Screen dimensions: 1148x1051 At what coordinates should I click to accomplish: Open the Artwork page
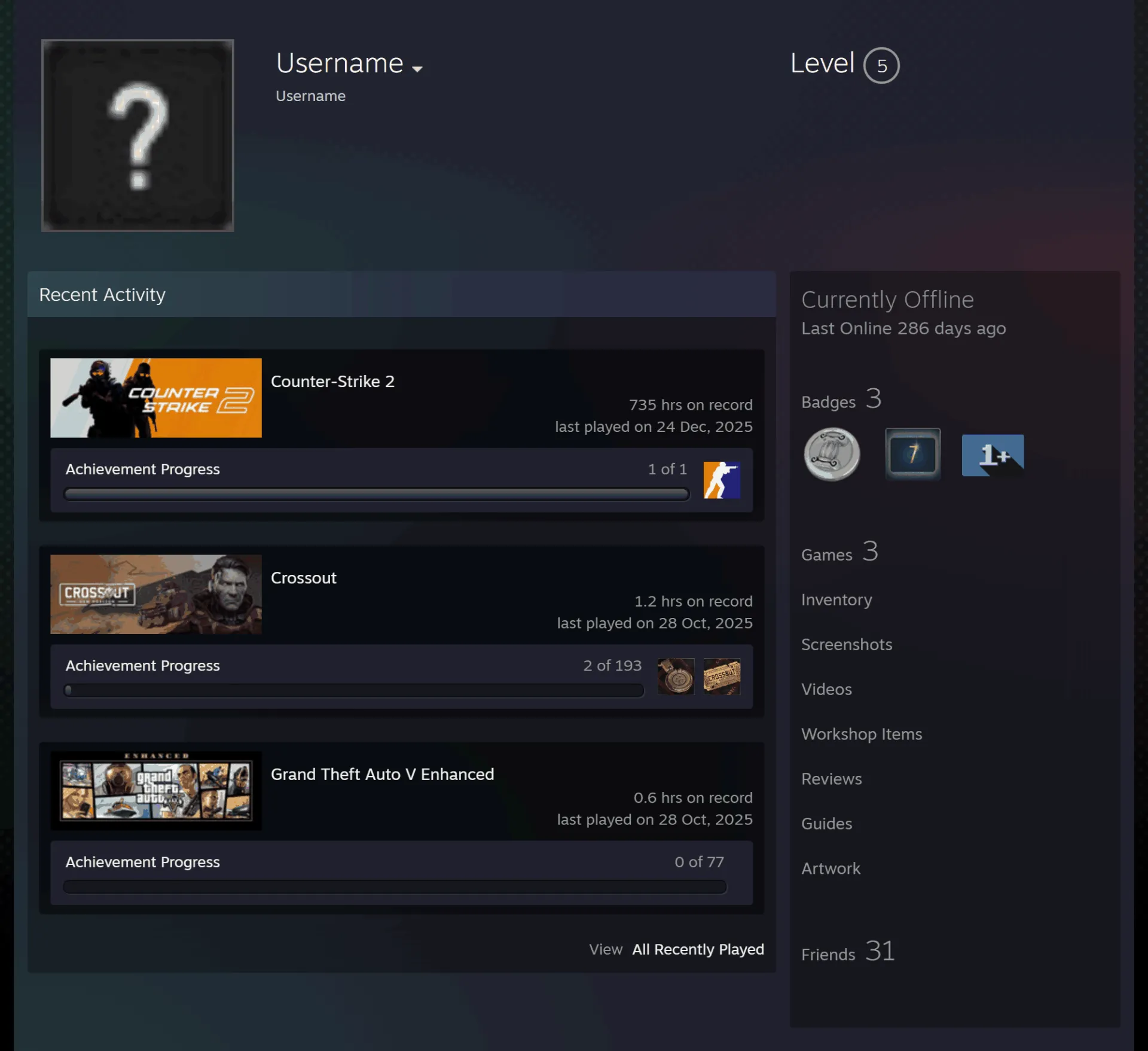[831, 869]
